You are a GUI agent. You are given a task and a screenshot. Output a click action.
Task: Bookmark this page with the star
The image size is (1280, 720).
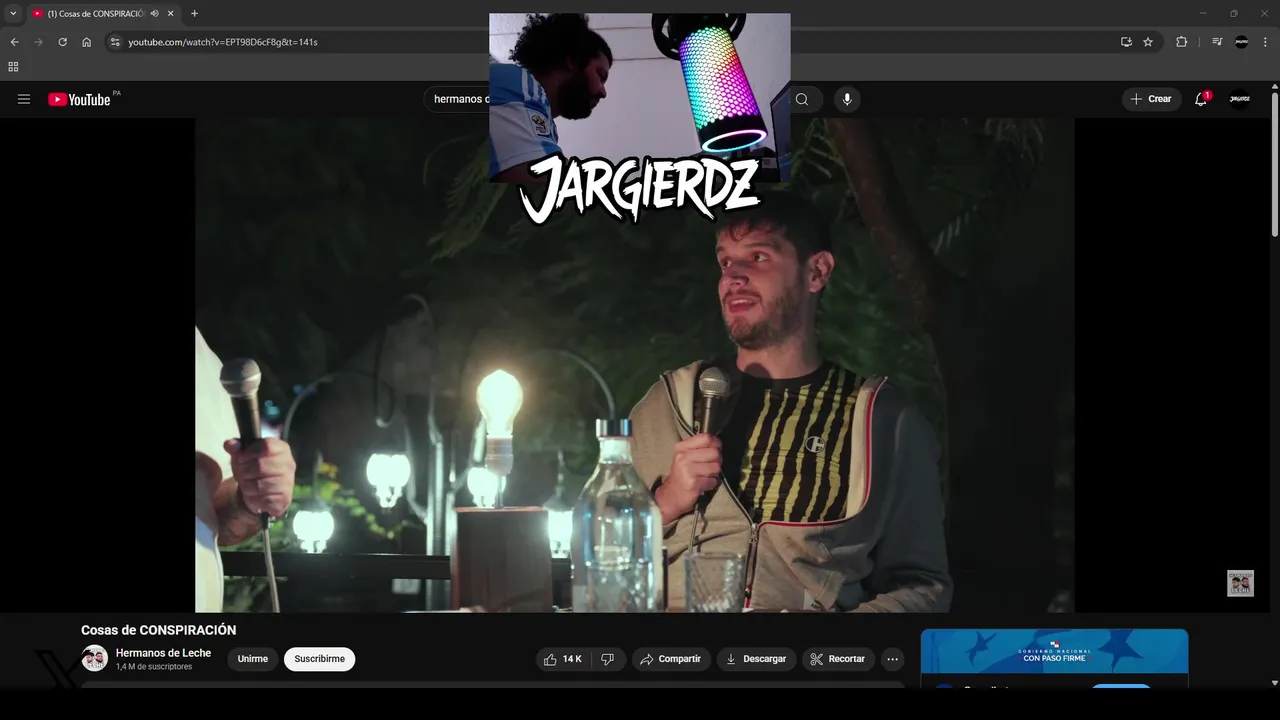(x=1148, y=42)
